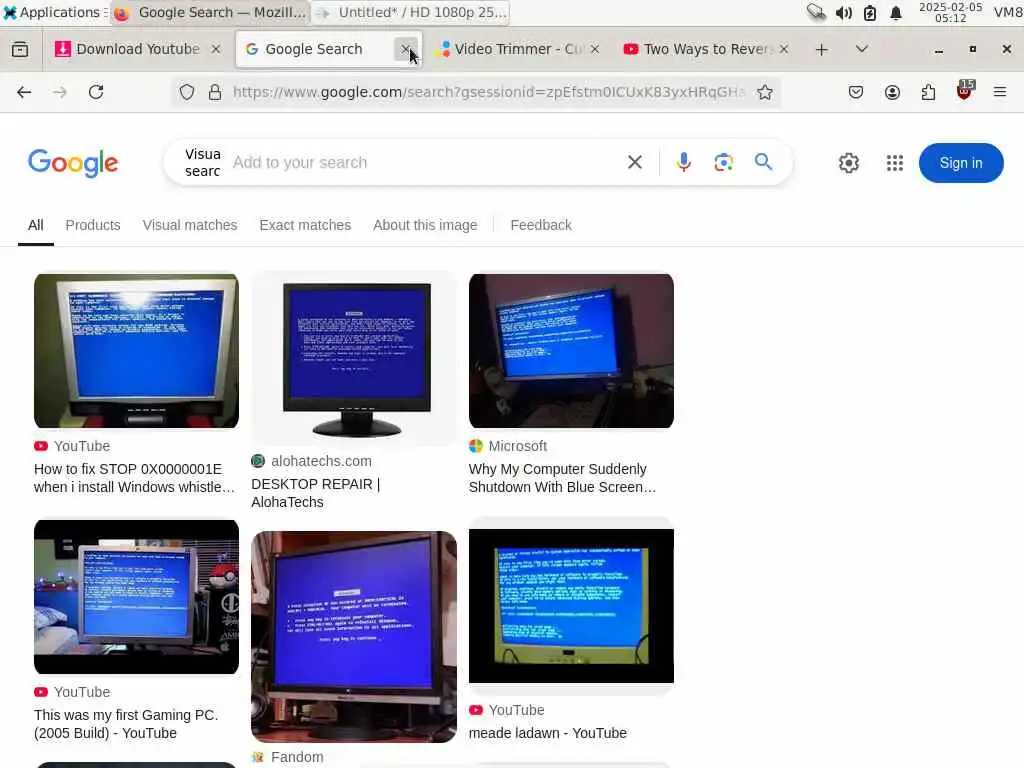
Task: Select the Visual matches tab
Action: point(190,225)
